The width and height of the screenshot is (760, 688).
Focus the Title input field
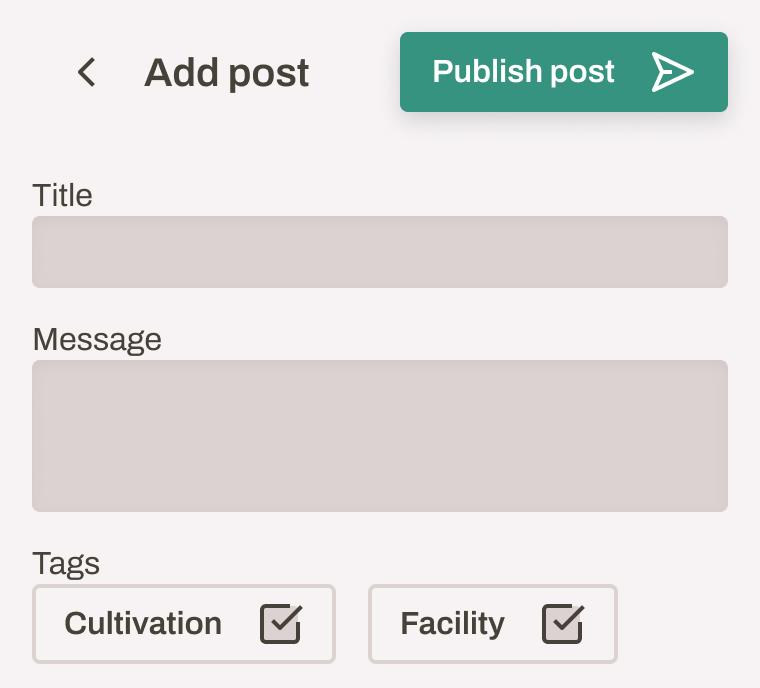[380, 252]
